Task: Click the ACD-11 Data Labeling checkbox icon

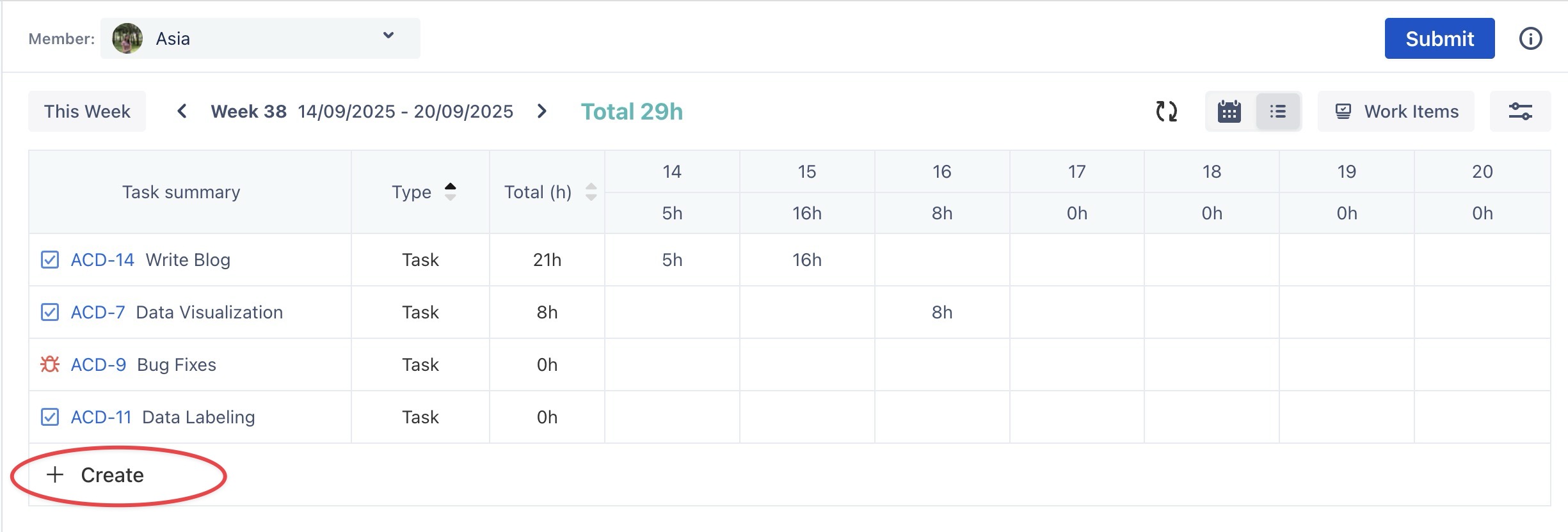Action: (50, 417)
